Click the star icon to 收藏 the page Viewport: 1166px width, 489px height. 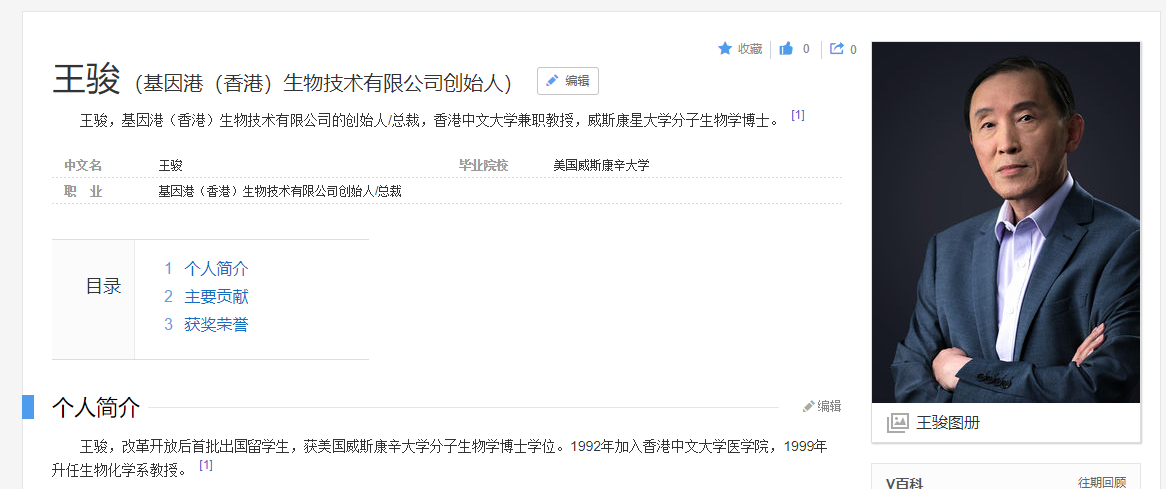[725, 49]
